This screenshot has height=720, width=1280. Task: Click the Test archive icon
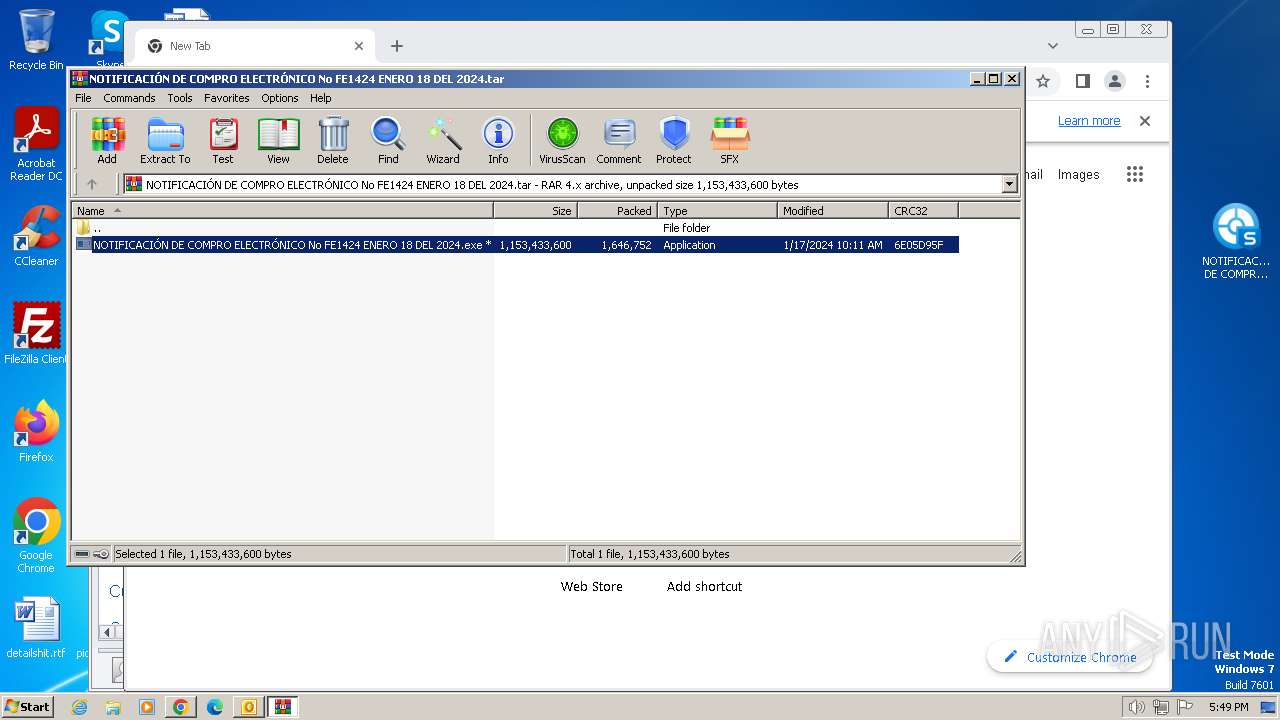(223, 140)
